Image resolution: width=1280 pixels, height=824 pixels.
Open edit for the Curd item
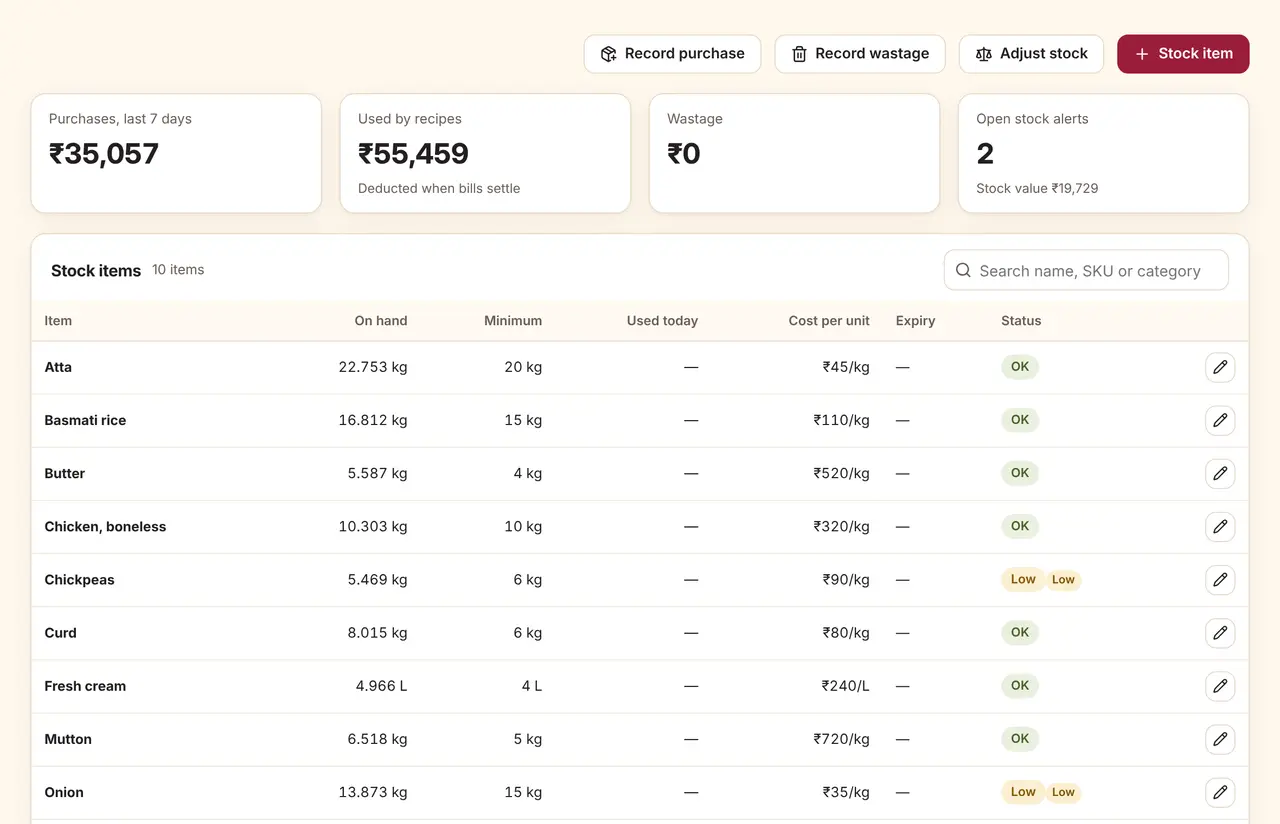(1220, 633)
